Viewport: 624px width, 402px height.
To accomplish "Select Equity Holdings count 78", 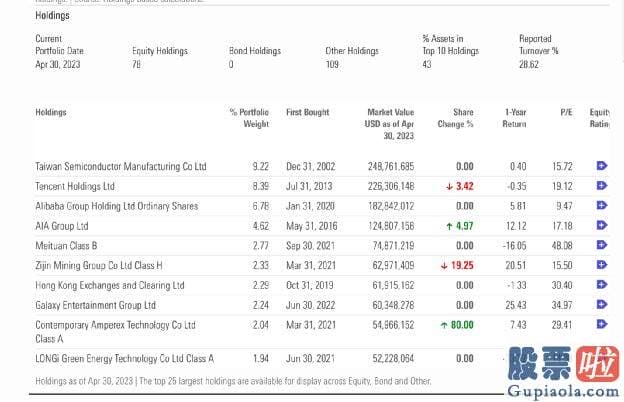I will point(136,64).
